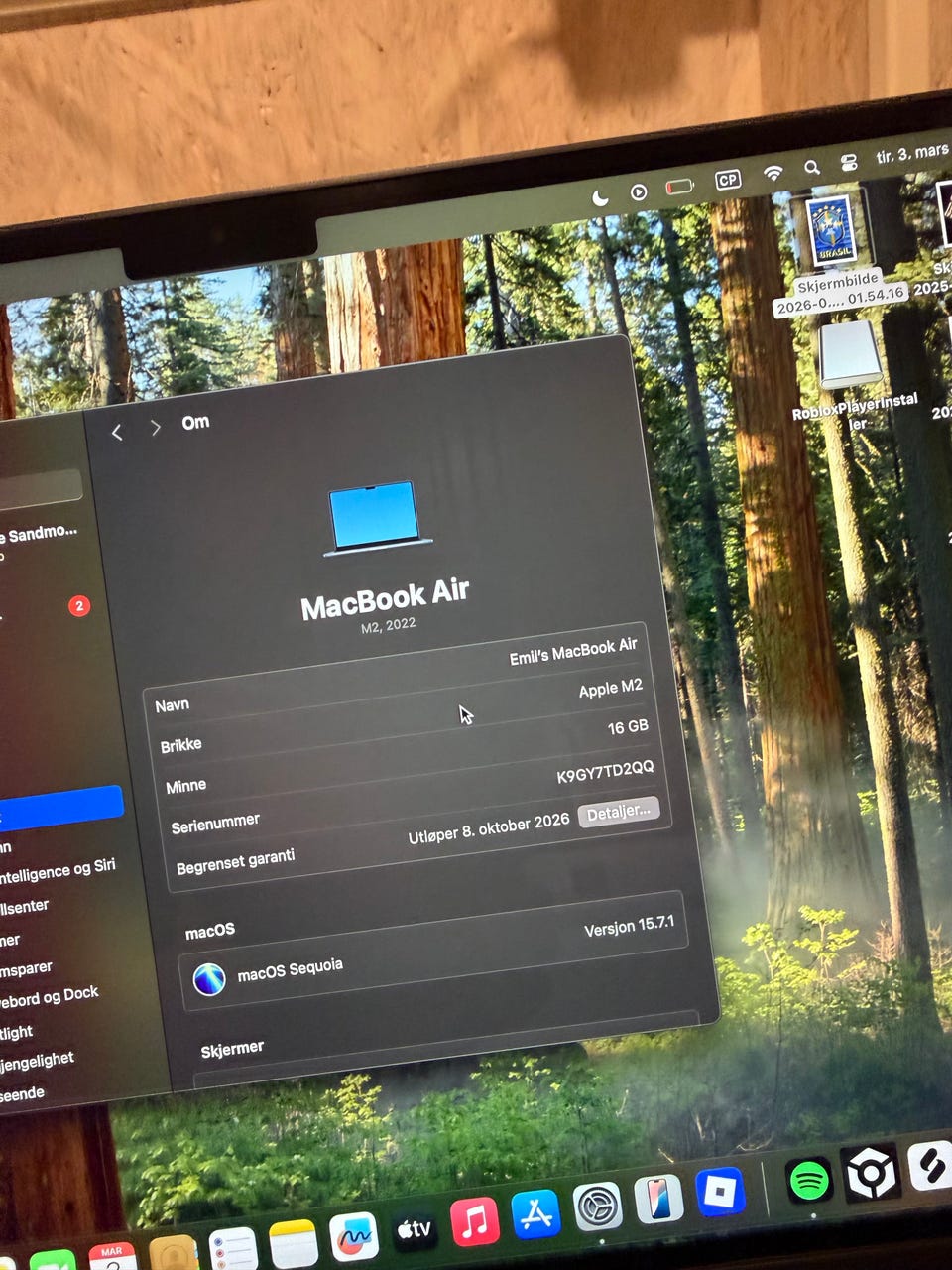Click 'Utløper 8. oktober 2026' text

(489, 828)
